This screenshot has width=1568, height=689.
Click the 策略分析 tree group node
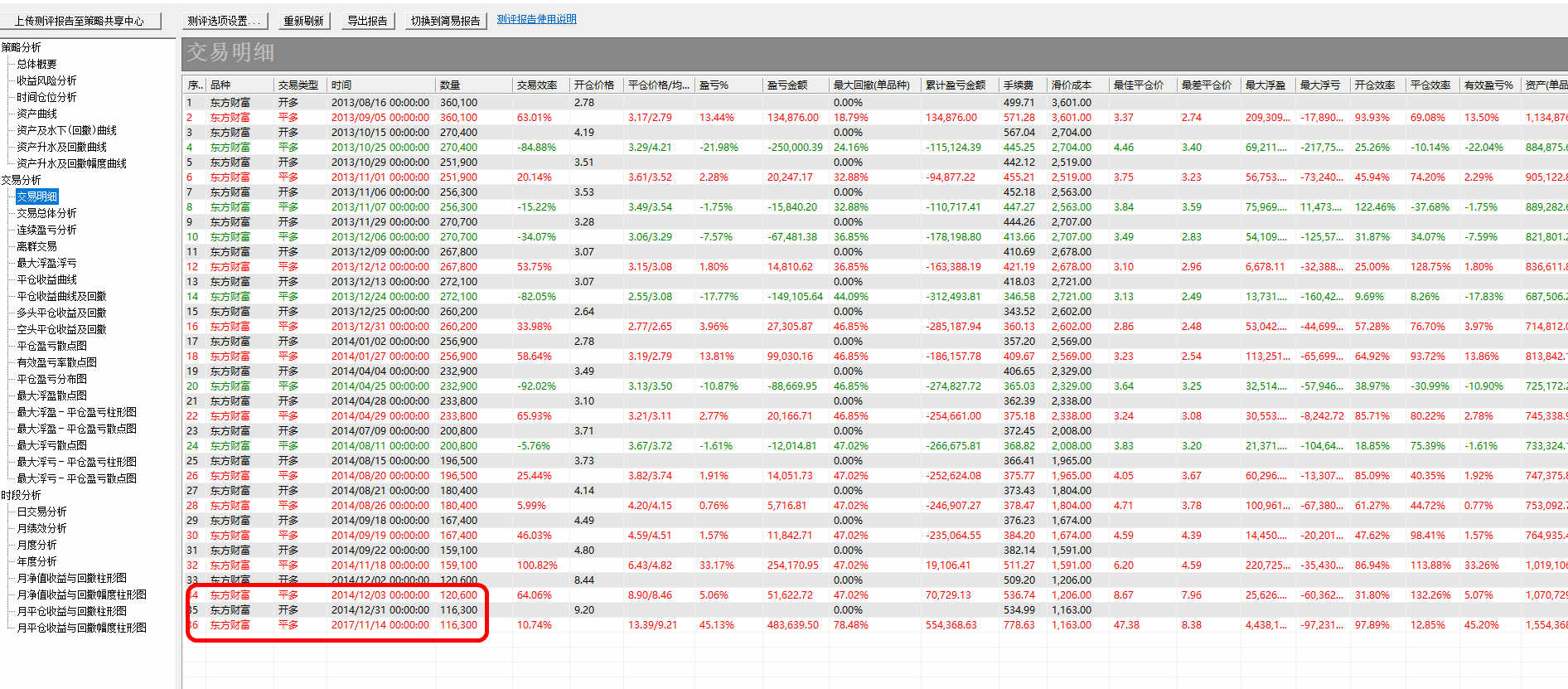(22, 47)
